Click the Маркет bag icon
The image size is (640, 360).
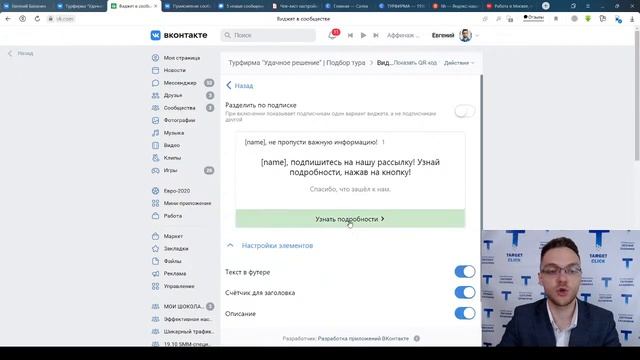(155, 236)
